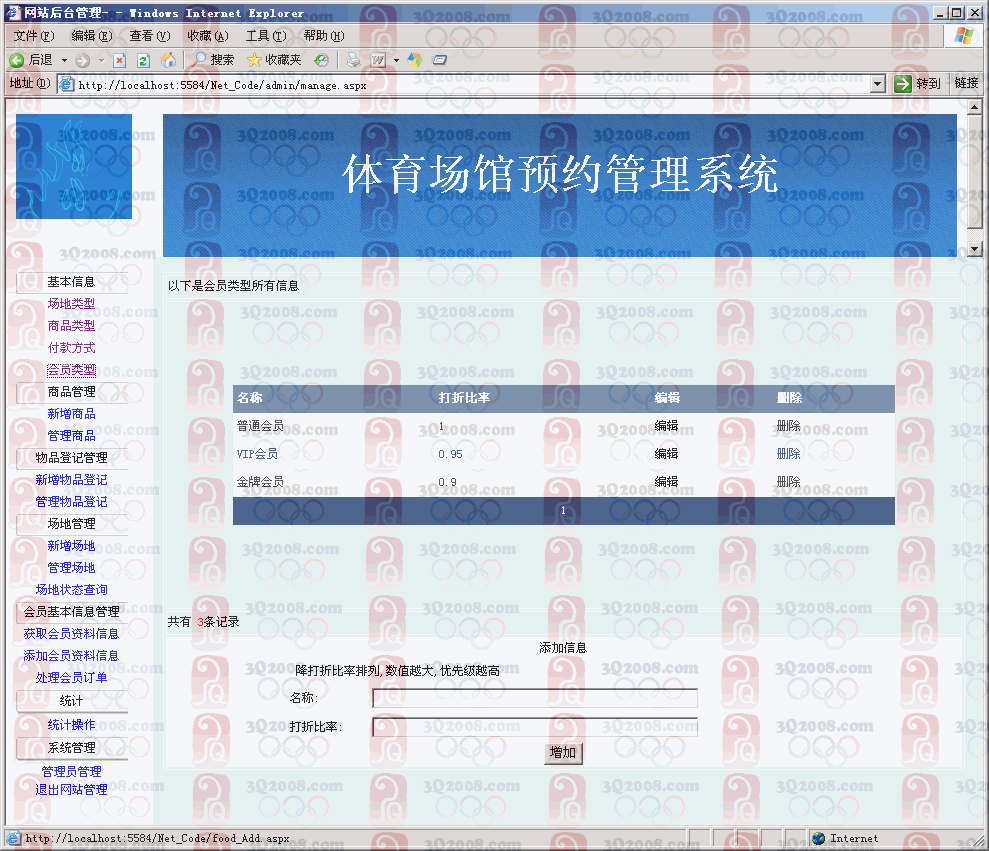Select the 名称 column header

click(x=250, y=398)
